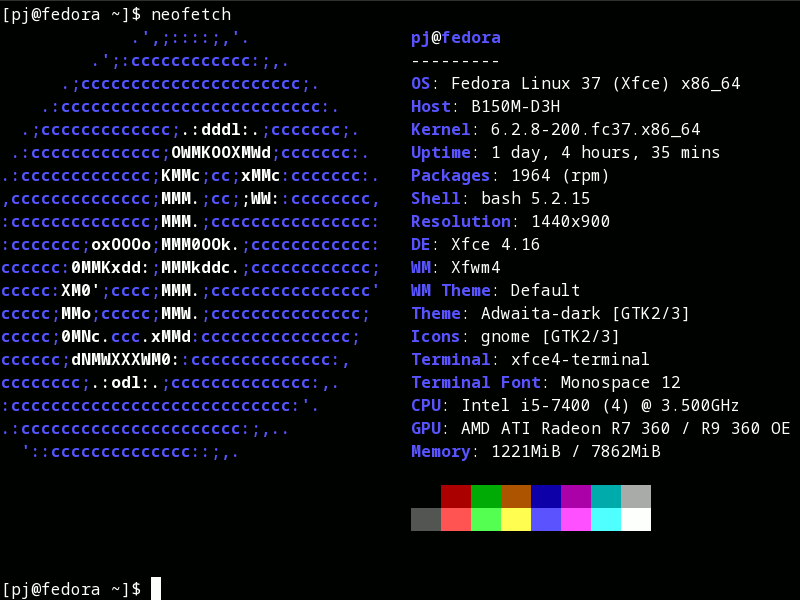Click the blue 'Packages' label
Viewport: 800px width, 600px height.
(451, 176)
